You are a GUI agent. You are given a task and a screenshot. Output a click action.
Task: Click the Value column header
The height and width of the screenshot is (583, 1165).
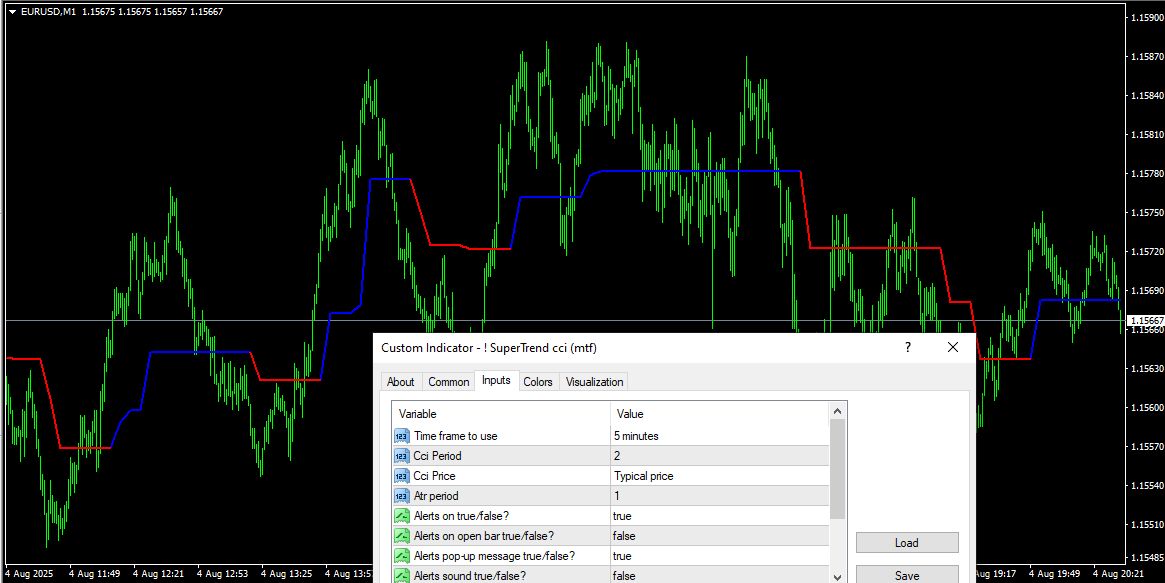click(720, 414)
